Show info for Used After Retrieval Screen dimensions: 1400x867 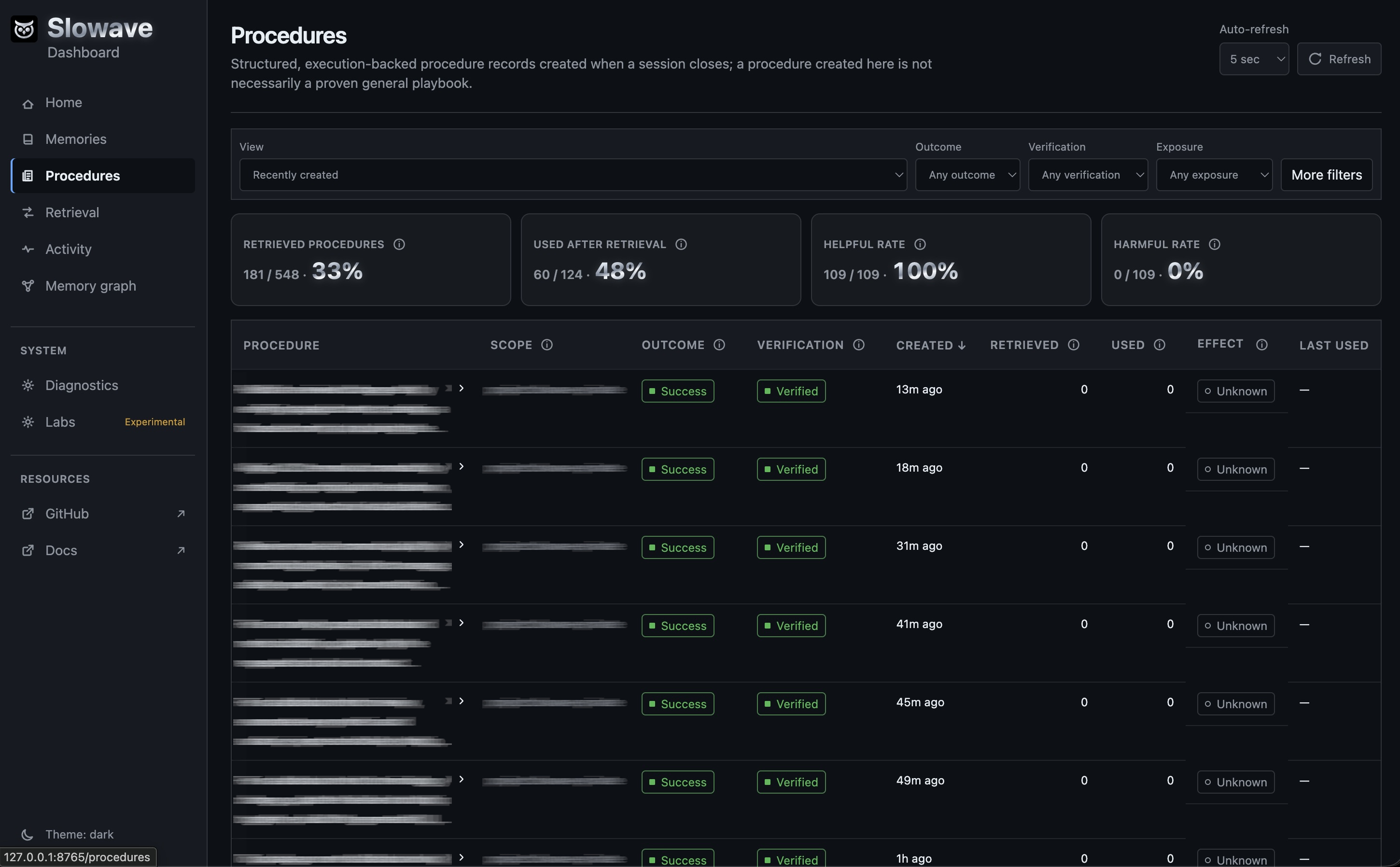point(681,244)
